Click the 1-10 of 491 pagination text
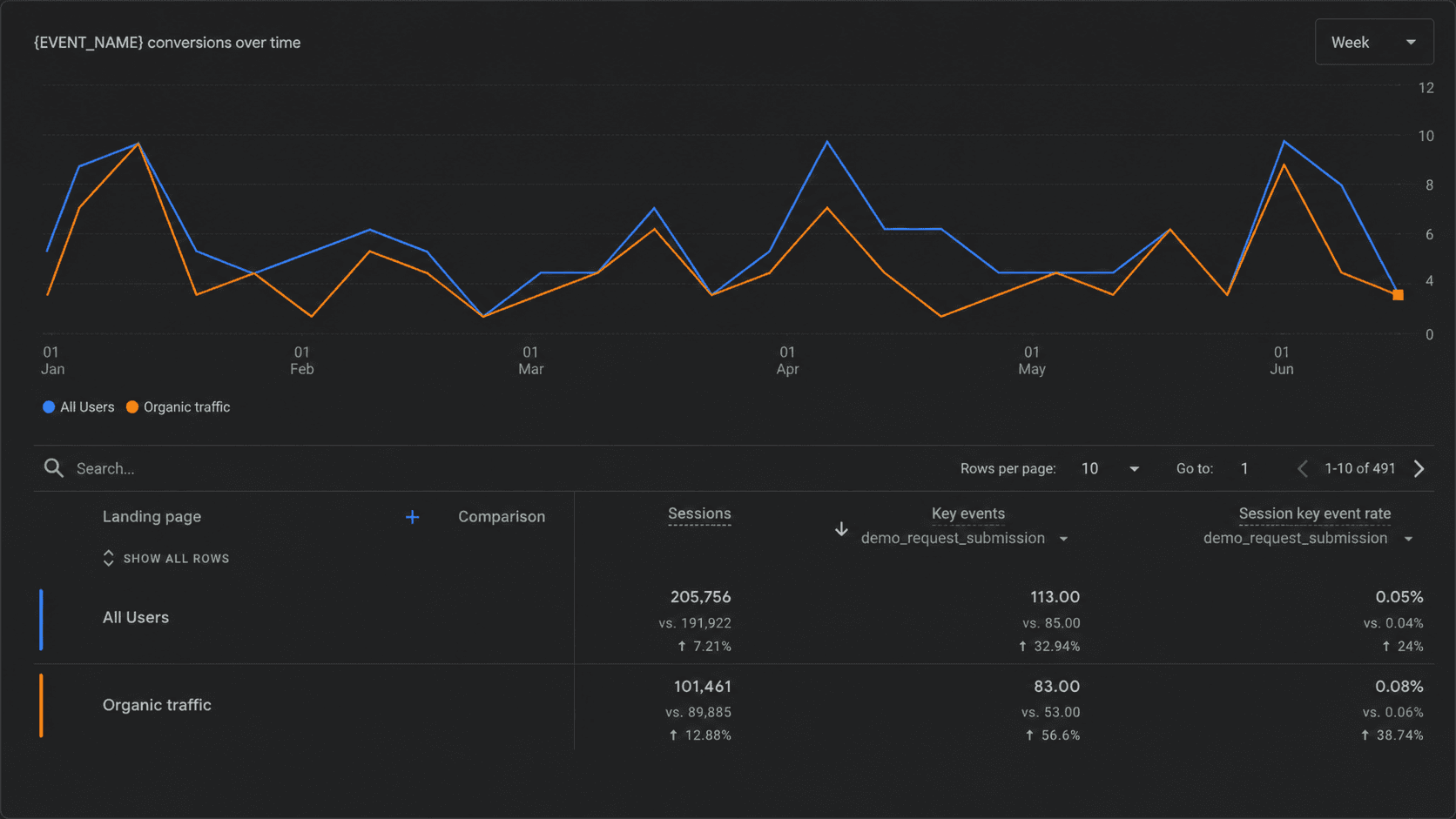Viewport: 1456px width, 819px height. tap(1360, 468)
